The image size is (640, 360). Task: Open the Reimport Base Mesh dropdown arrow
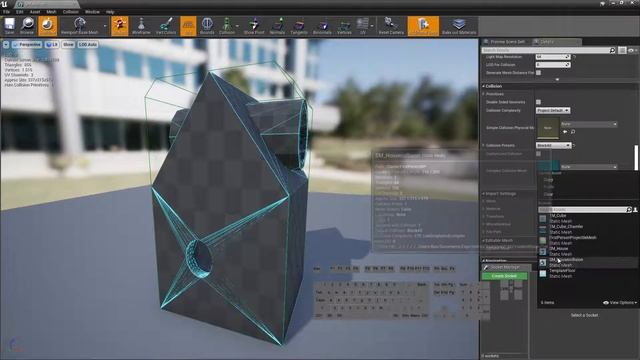click(x=105, y=26)
